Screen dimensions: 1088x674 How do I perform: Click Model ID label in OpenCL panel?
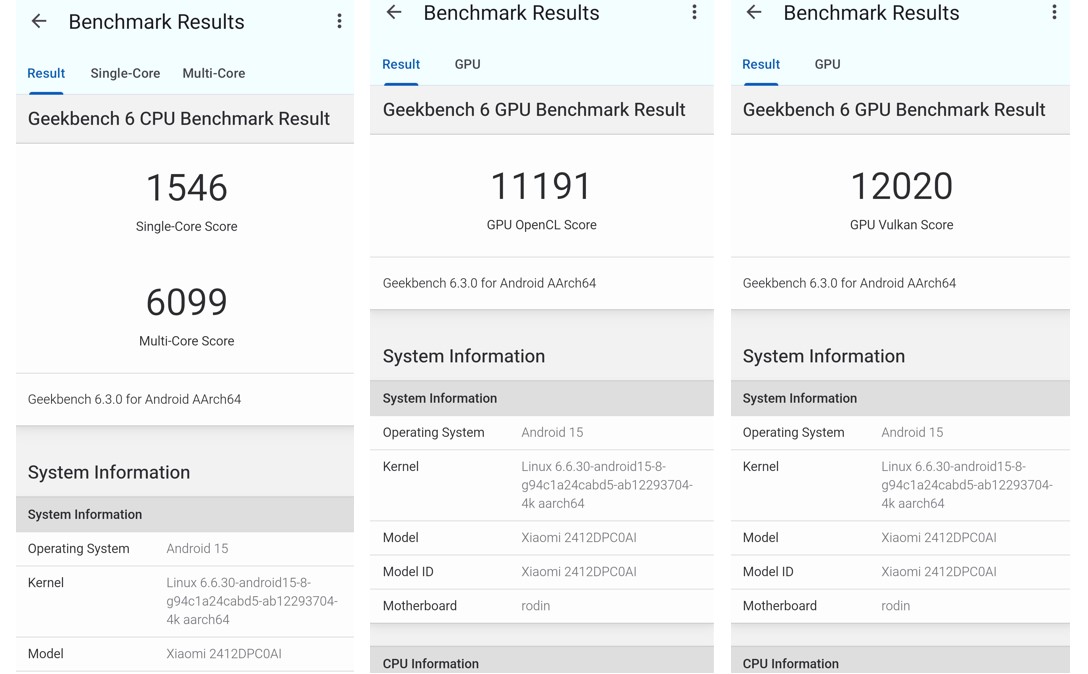tap(408, 572)
